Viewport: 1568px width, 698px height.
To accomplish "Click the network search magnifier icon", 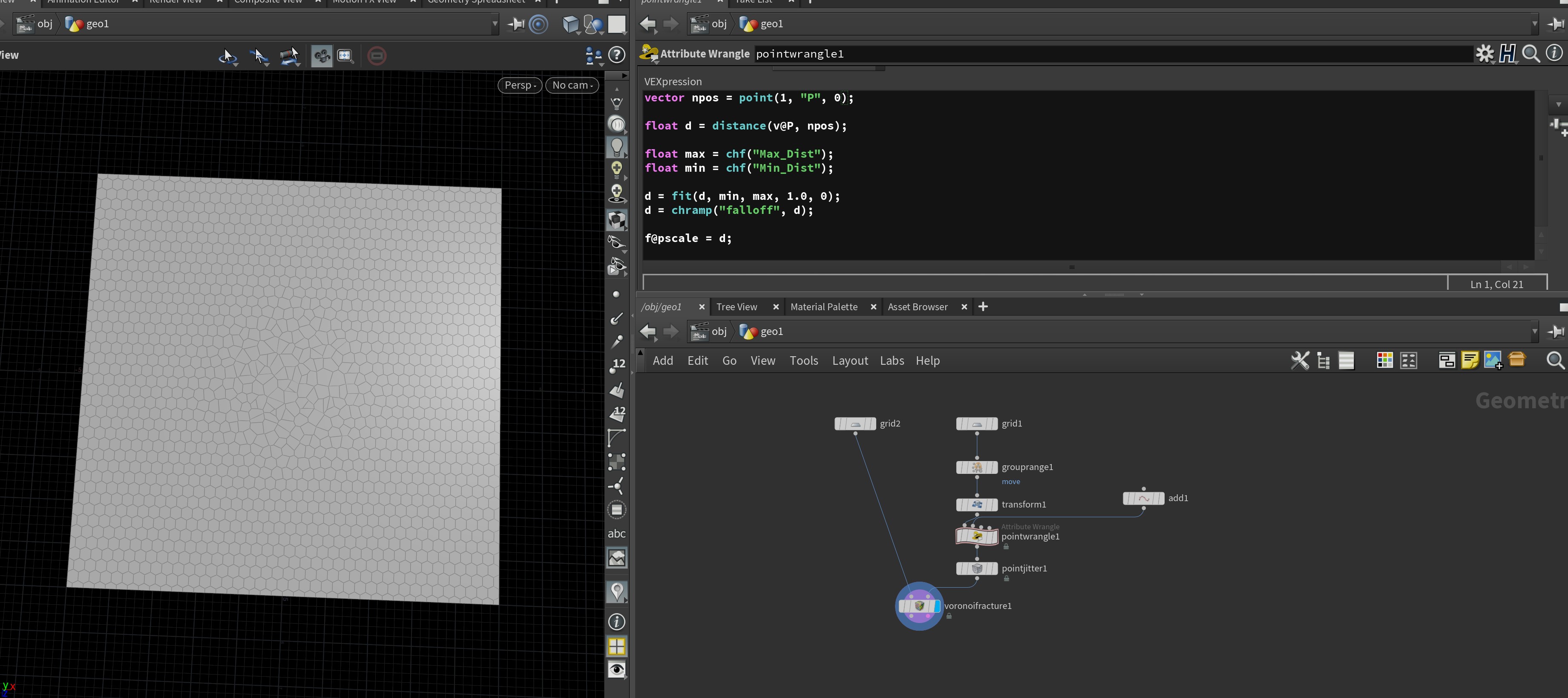I will pos(1555,361).
